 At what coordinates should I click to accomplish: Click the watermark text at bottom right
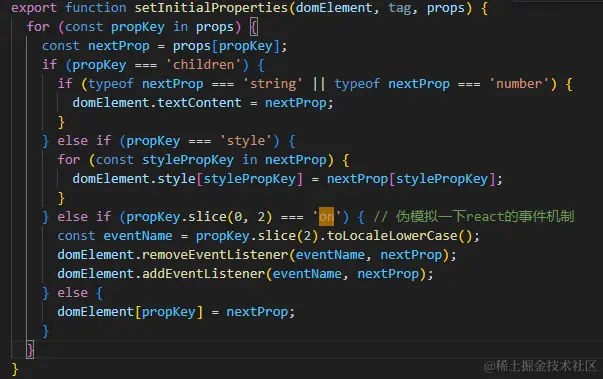coord(540,366)
